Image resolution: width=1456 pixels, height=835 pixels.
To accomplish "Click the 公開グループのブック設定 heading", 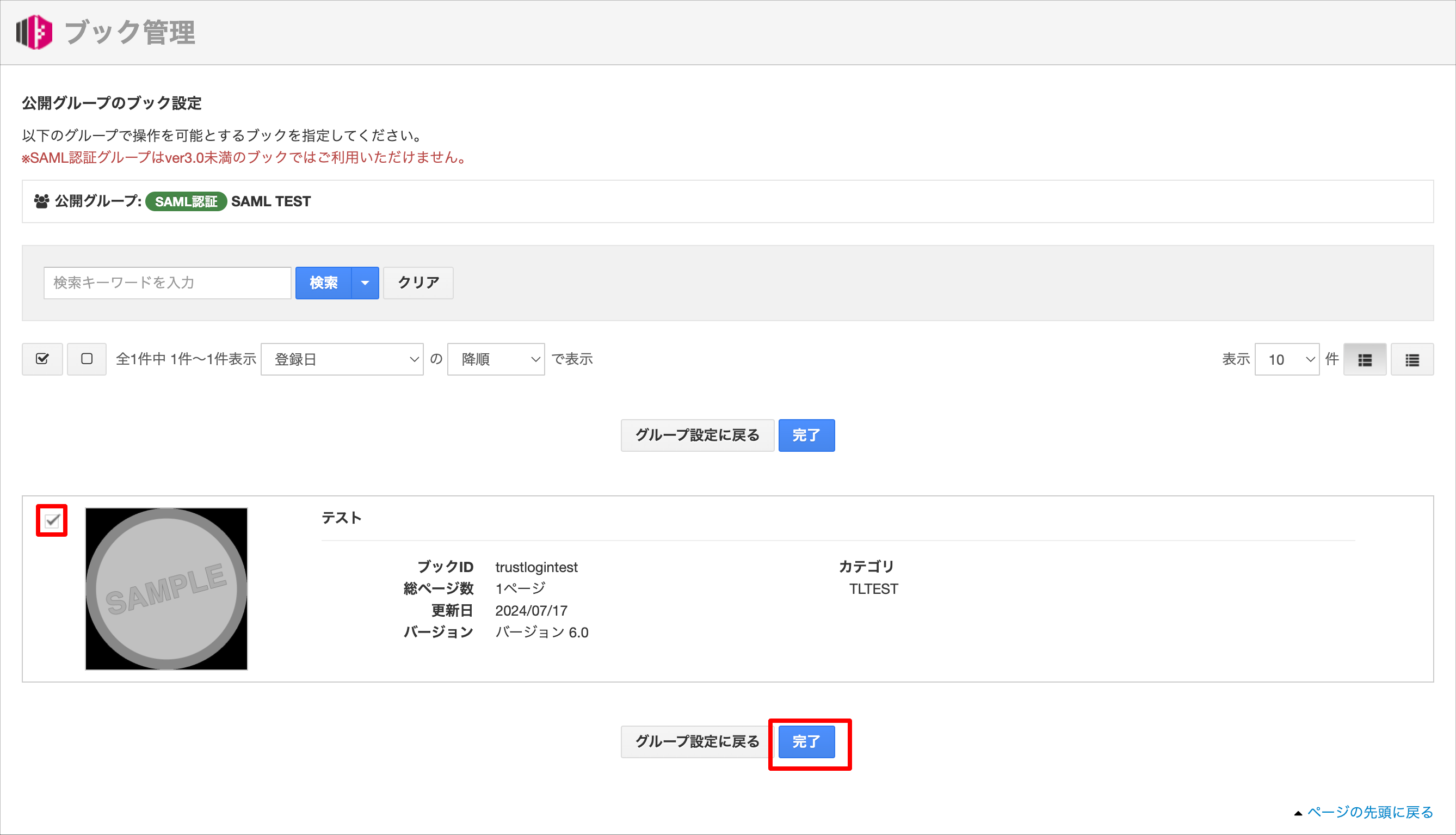I will tap(112, 103).
